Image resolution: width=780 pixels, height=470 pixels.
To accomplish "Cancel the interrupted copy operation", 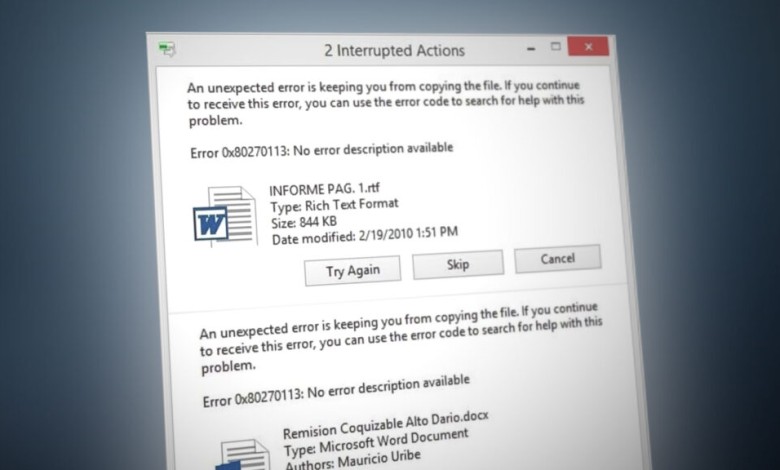I will click(558, 259).
